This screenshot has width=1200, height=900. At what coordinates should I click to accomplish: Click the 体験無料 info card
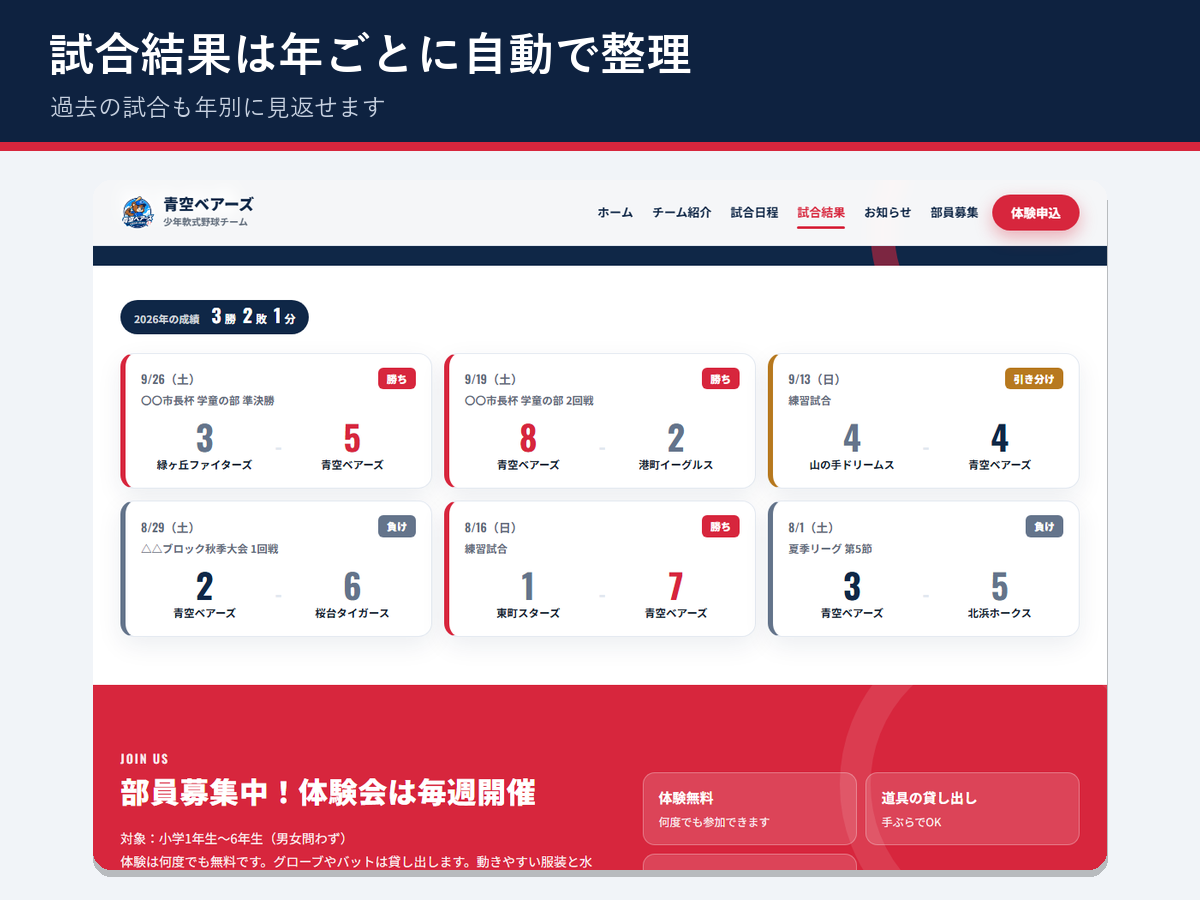tap(750, 809)
